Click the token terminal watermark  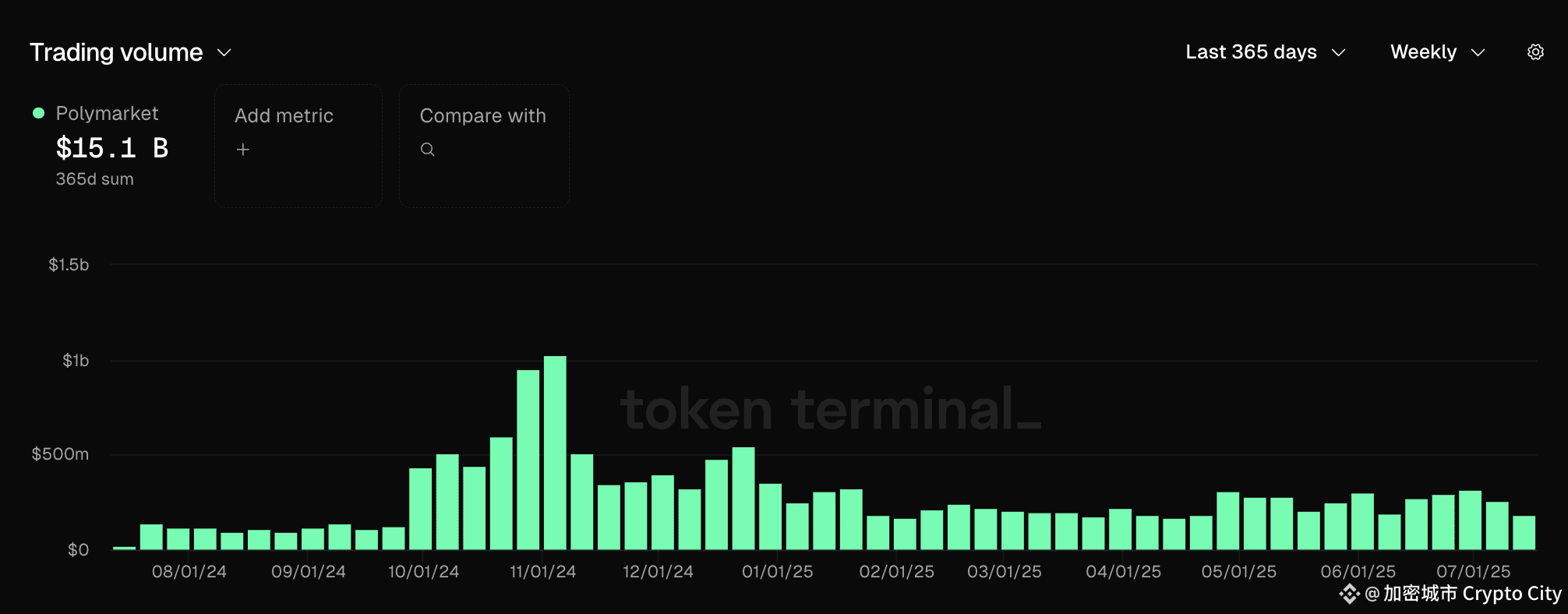coord(831,408)
